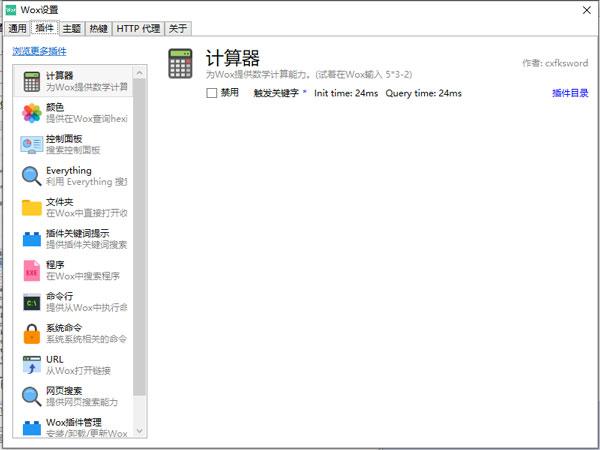
Task: Open the HTTP 代理 proxy tab
Action: pyautogui.click(x=138, y=28)
